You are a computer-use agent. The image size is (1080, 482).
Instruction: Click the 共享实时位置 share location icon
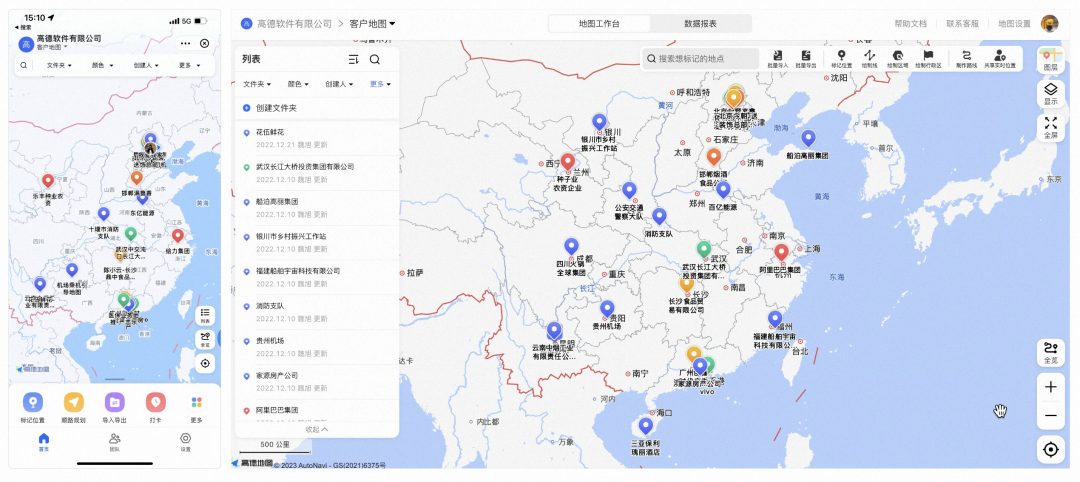pyautogui.click(x=999, y=58)
